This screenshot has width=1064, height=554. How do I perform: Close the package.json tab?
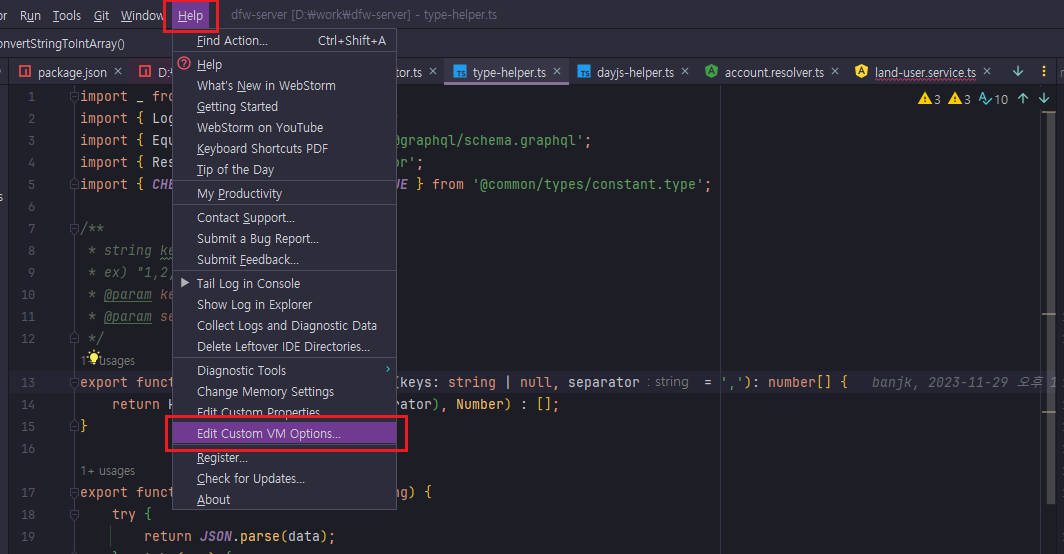(118, 71)
